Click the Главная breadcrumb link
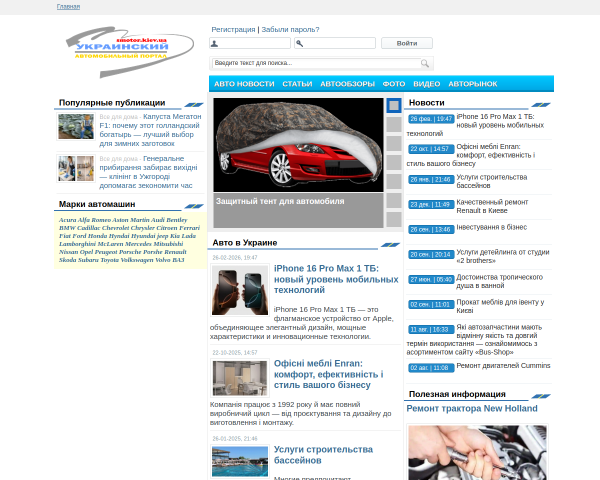 pos(68,7)
